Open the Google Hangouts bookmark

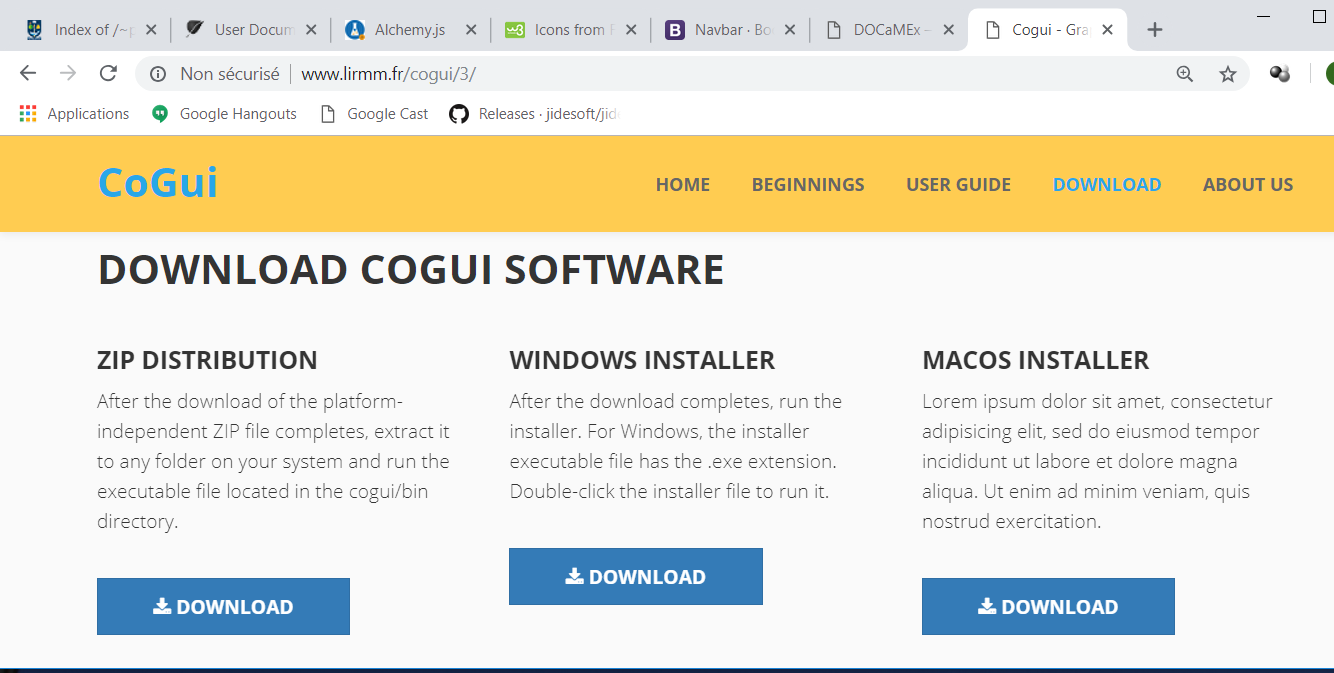(224, 114)
